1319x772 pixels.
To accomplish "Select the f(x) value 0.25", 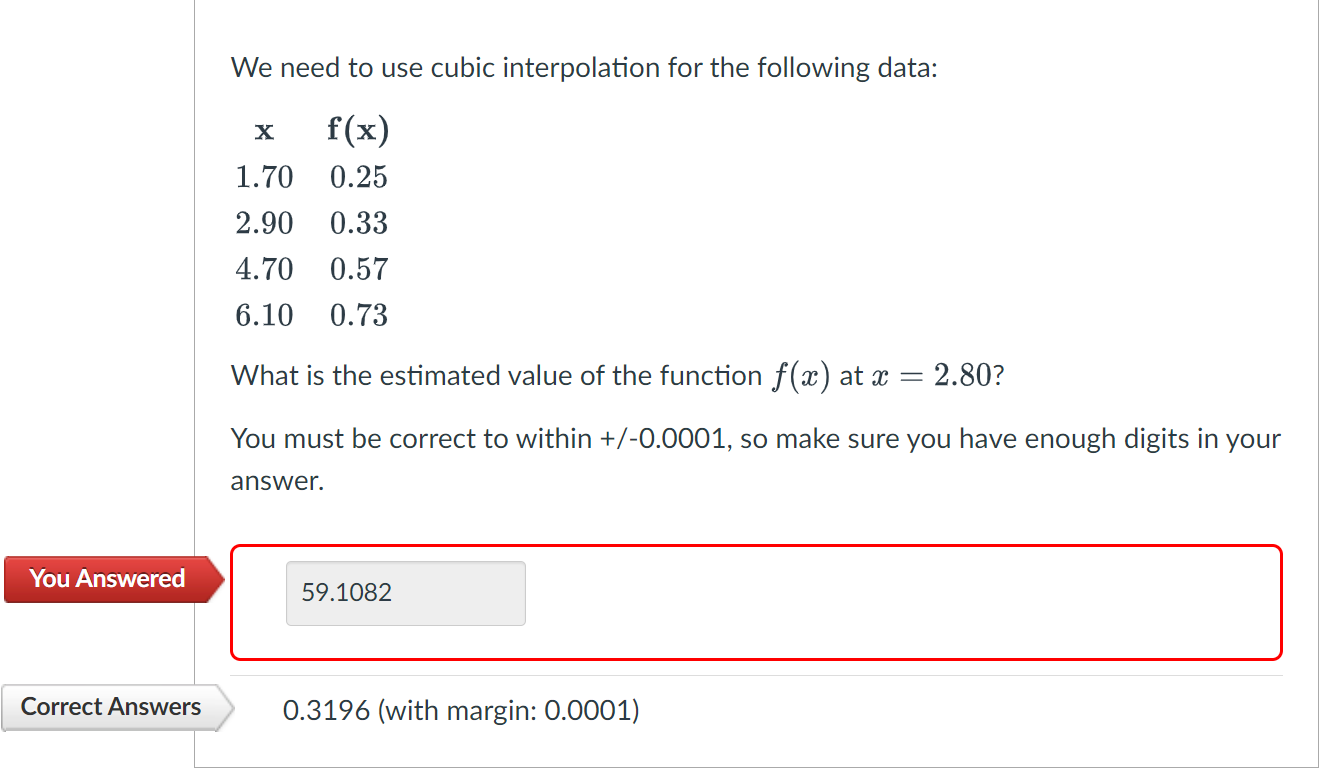I will click(358, 177).
